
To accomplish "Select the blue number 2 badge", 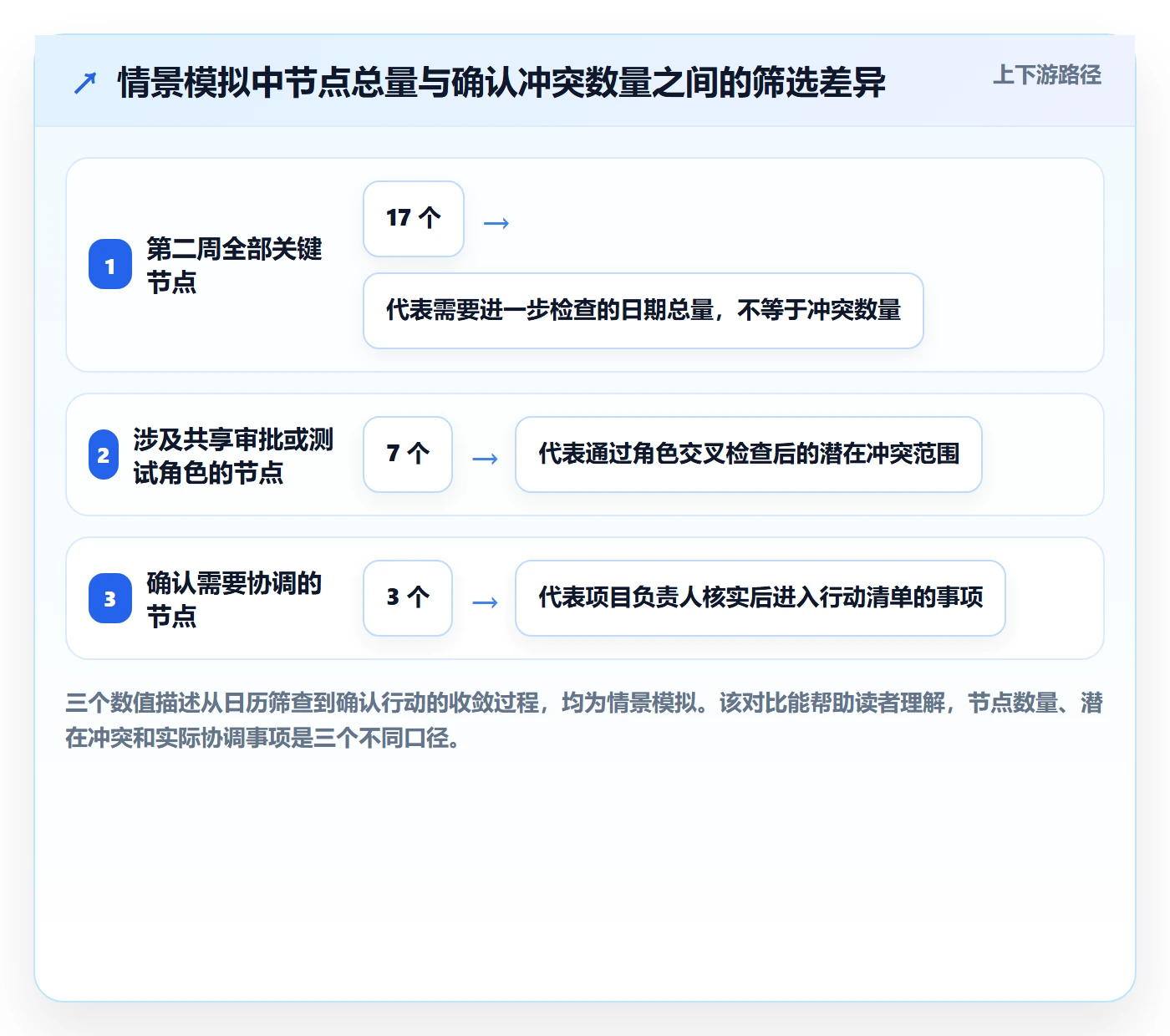I will 104,455.
